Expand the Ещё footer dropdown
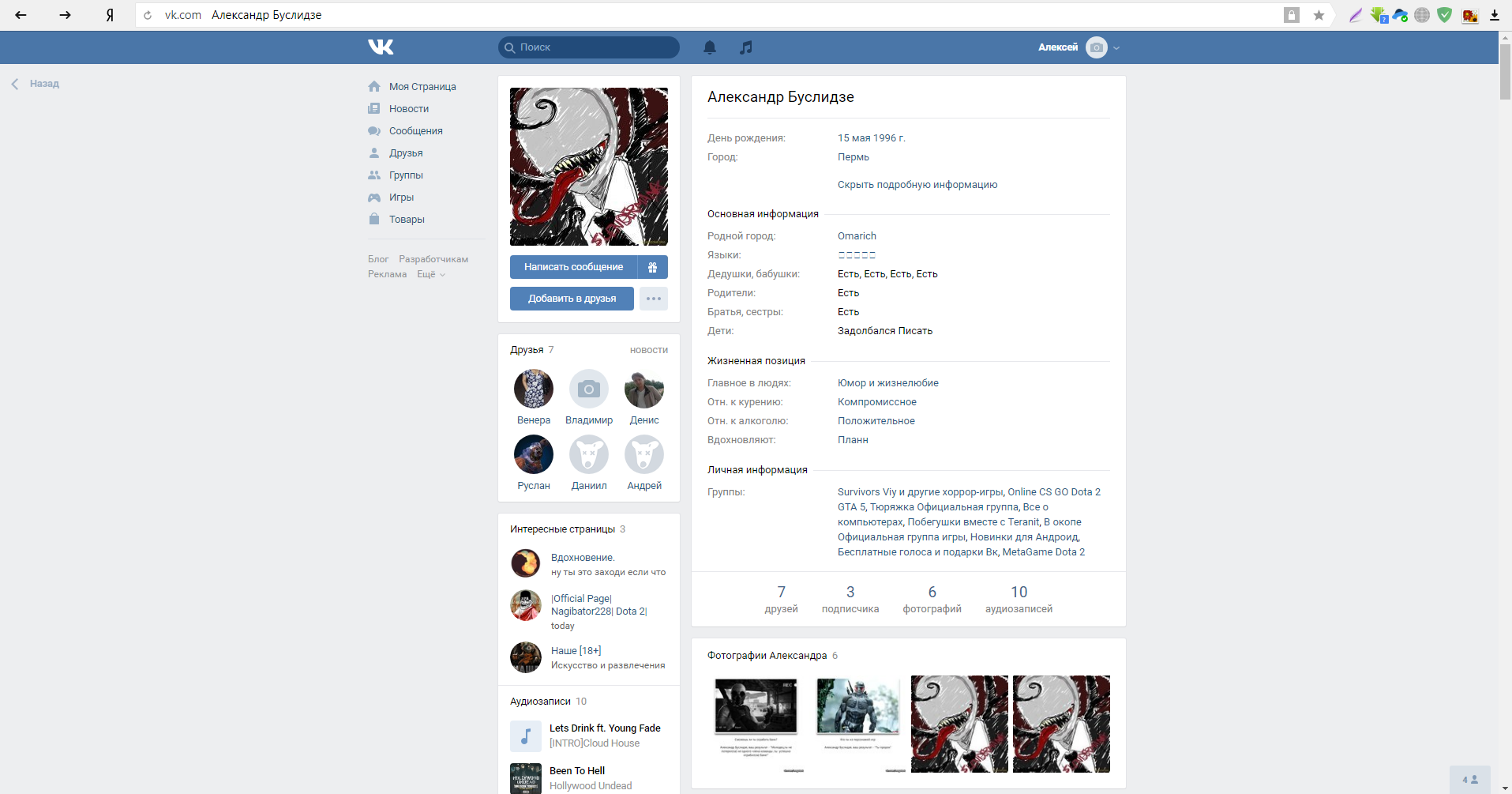 (x=431, y=274)
